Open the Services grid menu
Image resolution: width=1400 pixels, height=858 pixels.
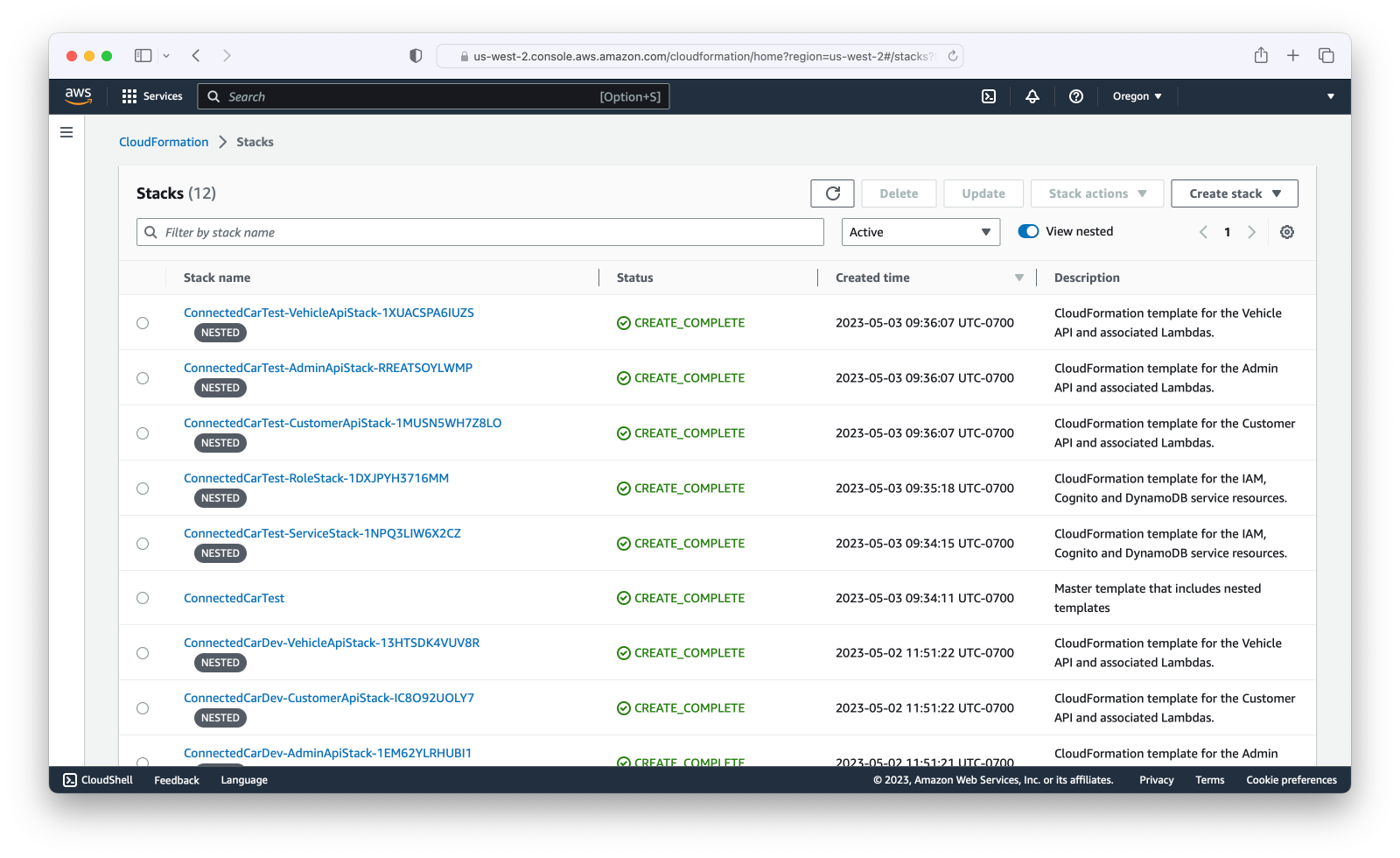click(x=152, y=96)
